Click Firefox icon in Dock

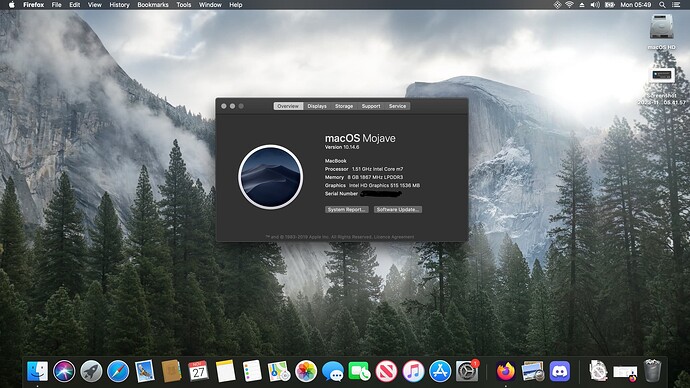coord(506,371)
